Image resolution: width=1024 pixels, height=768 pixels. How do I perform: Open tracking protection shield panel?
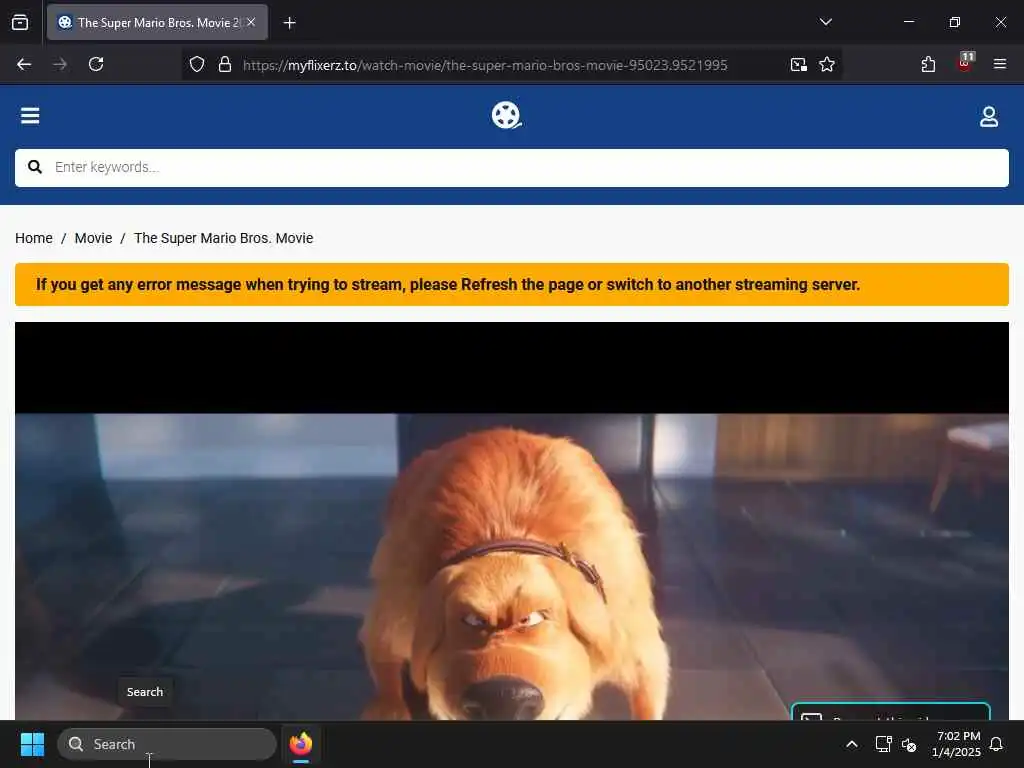(x=197, y=64)
